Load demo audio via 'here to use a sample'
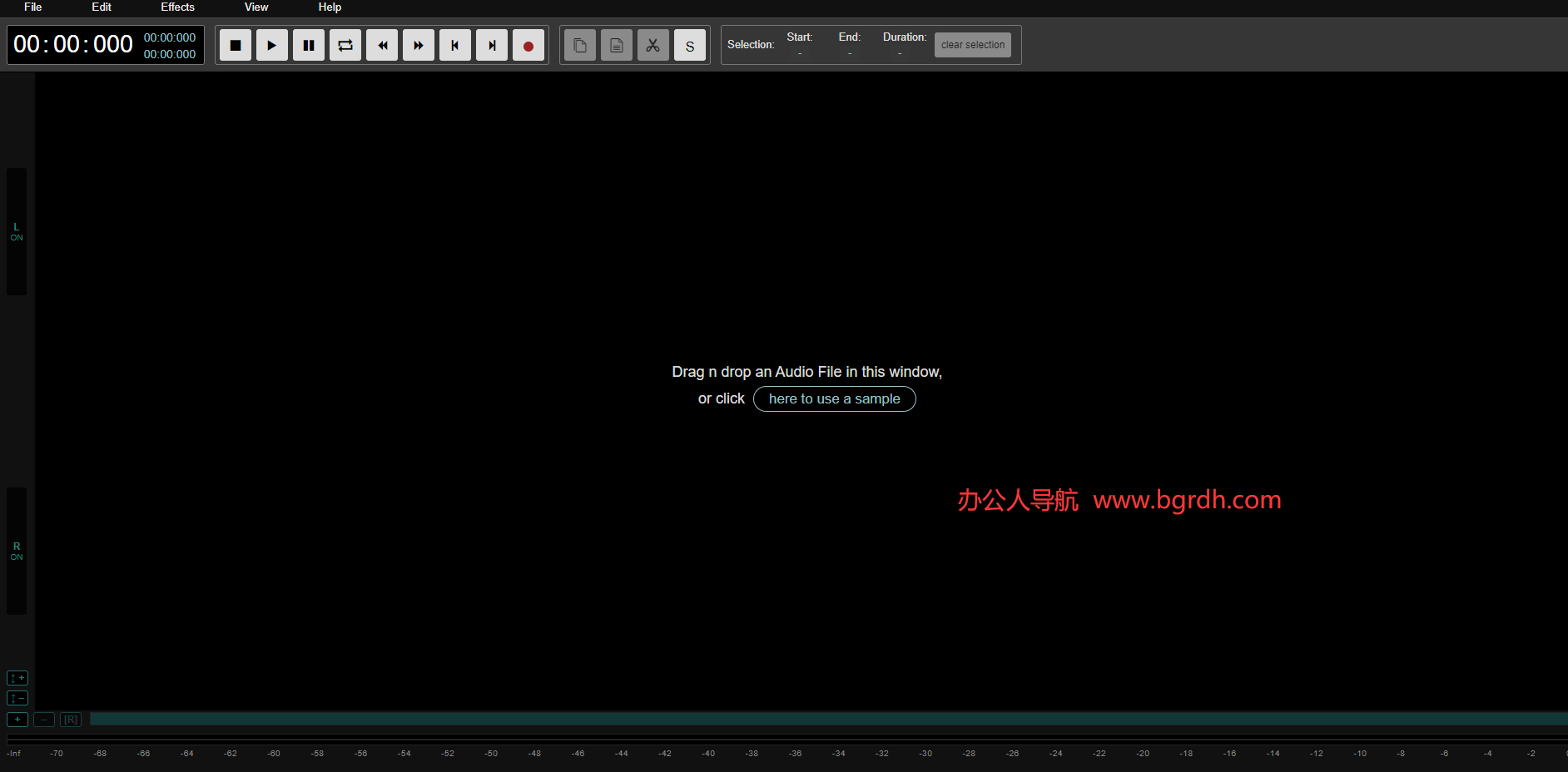 tap(834, 398)
